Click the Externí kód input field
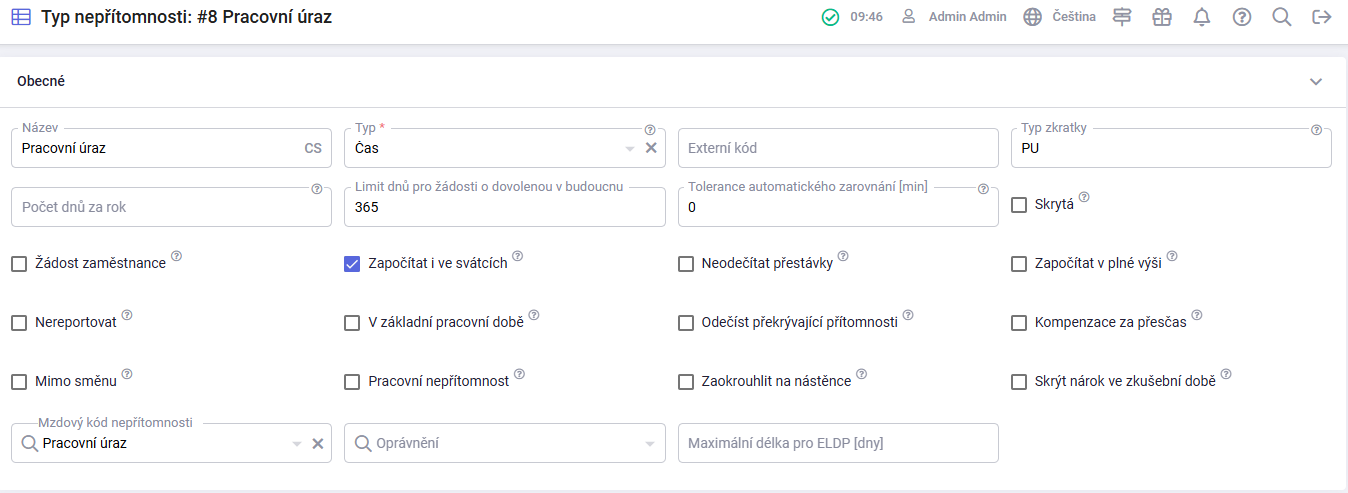 point(838,148)
